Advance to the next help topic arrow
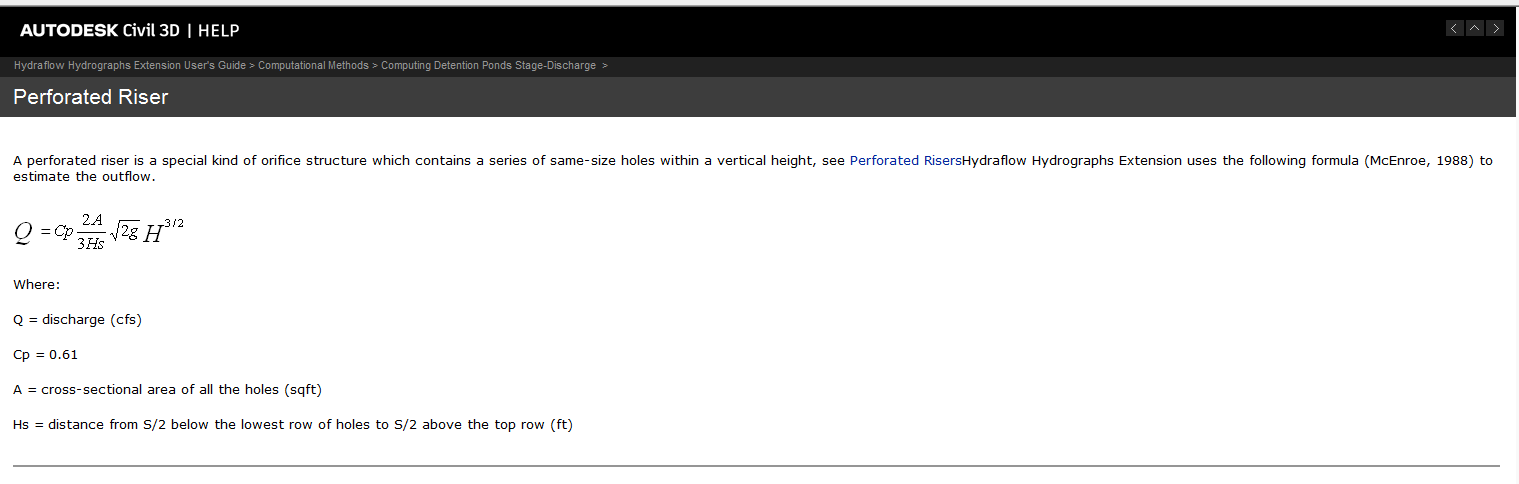The height and width of the screenshot is (484, 1519). 1495,29
